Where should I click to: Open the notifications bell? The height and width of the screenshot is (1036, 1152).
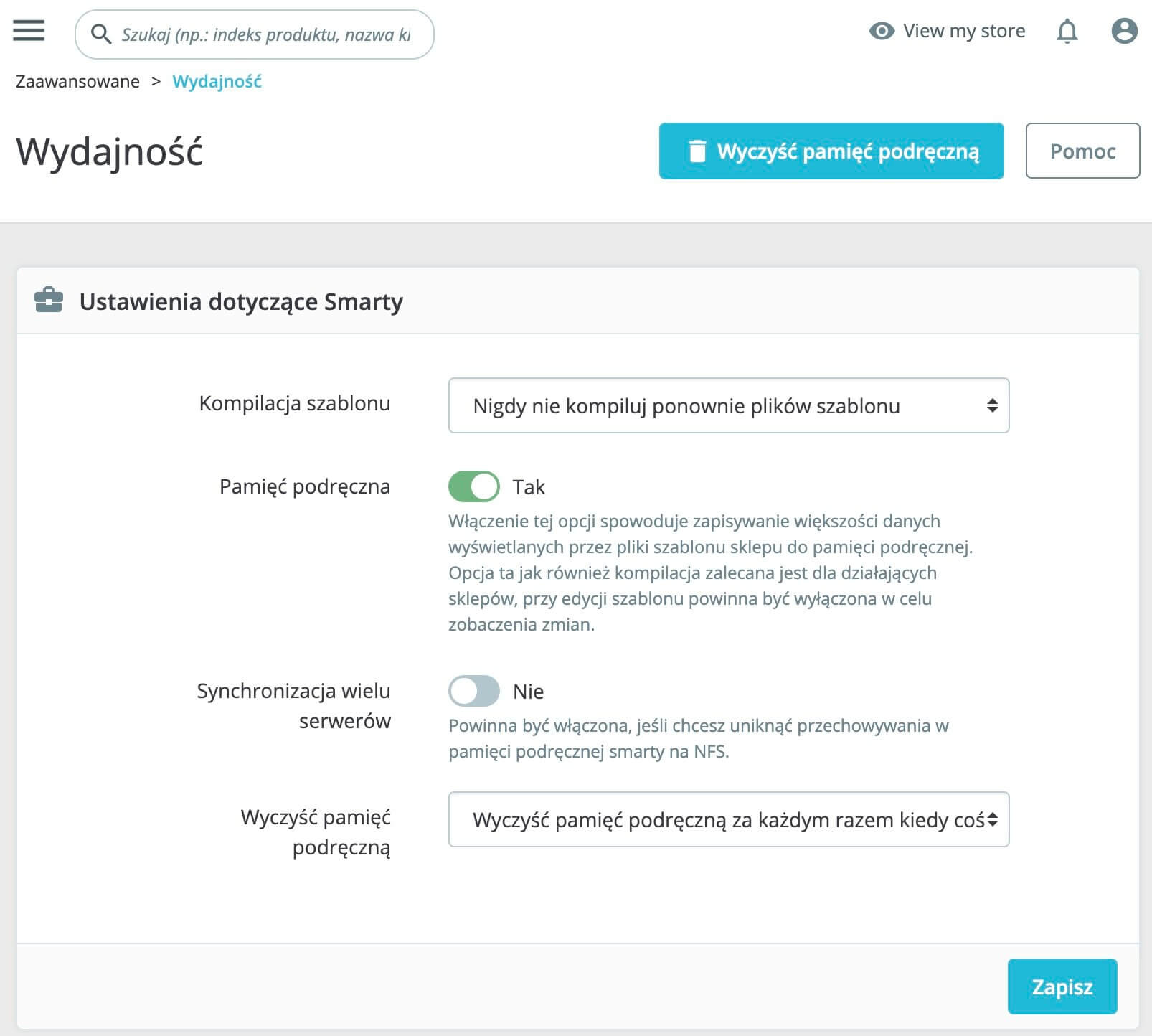click(1067, 31)
